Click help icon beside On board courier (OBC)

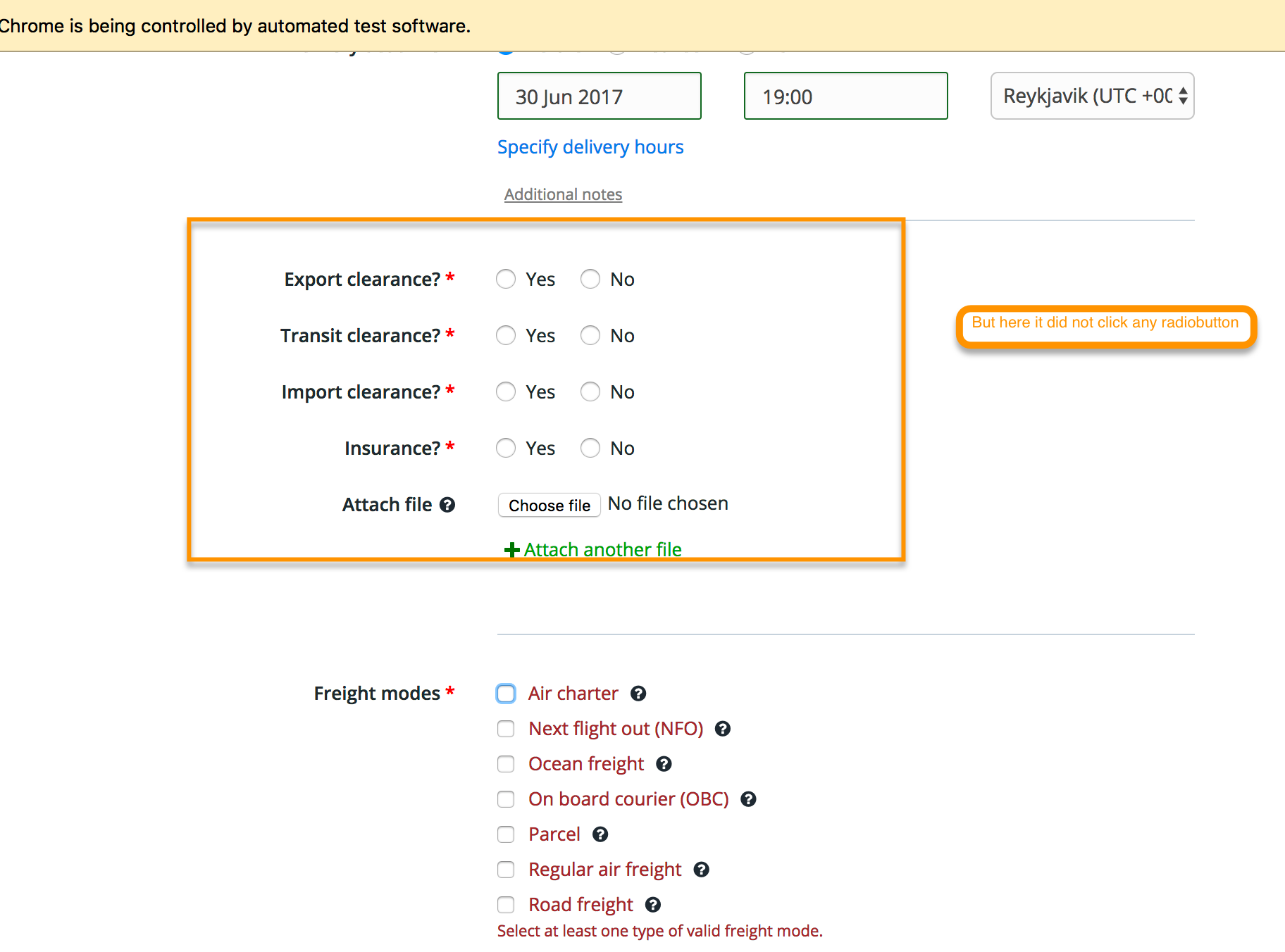(749, 799)
